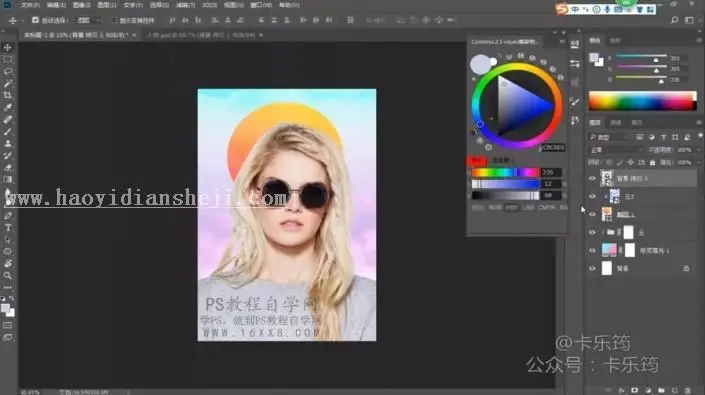Viewport: 705px width, 395px height.
Task: Open the Layers panel flyout menu
Action: tap(699, 122)
